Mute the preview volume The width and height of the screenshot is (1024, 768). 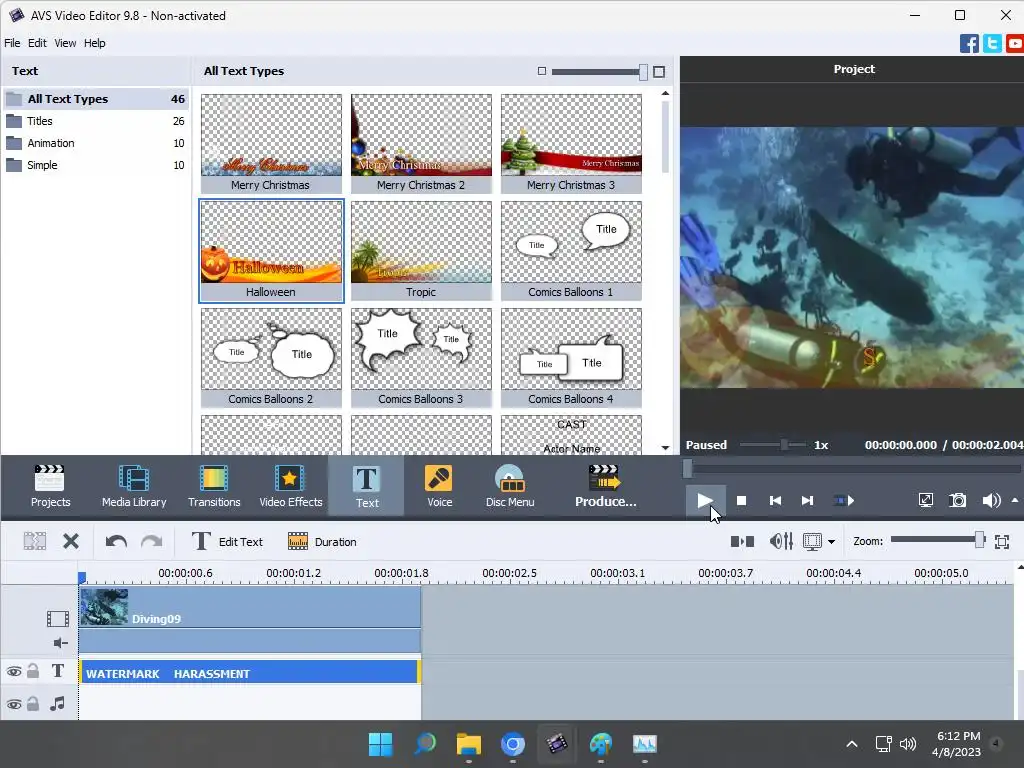(991, 500)
